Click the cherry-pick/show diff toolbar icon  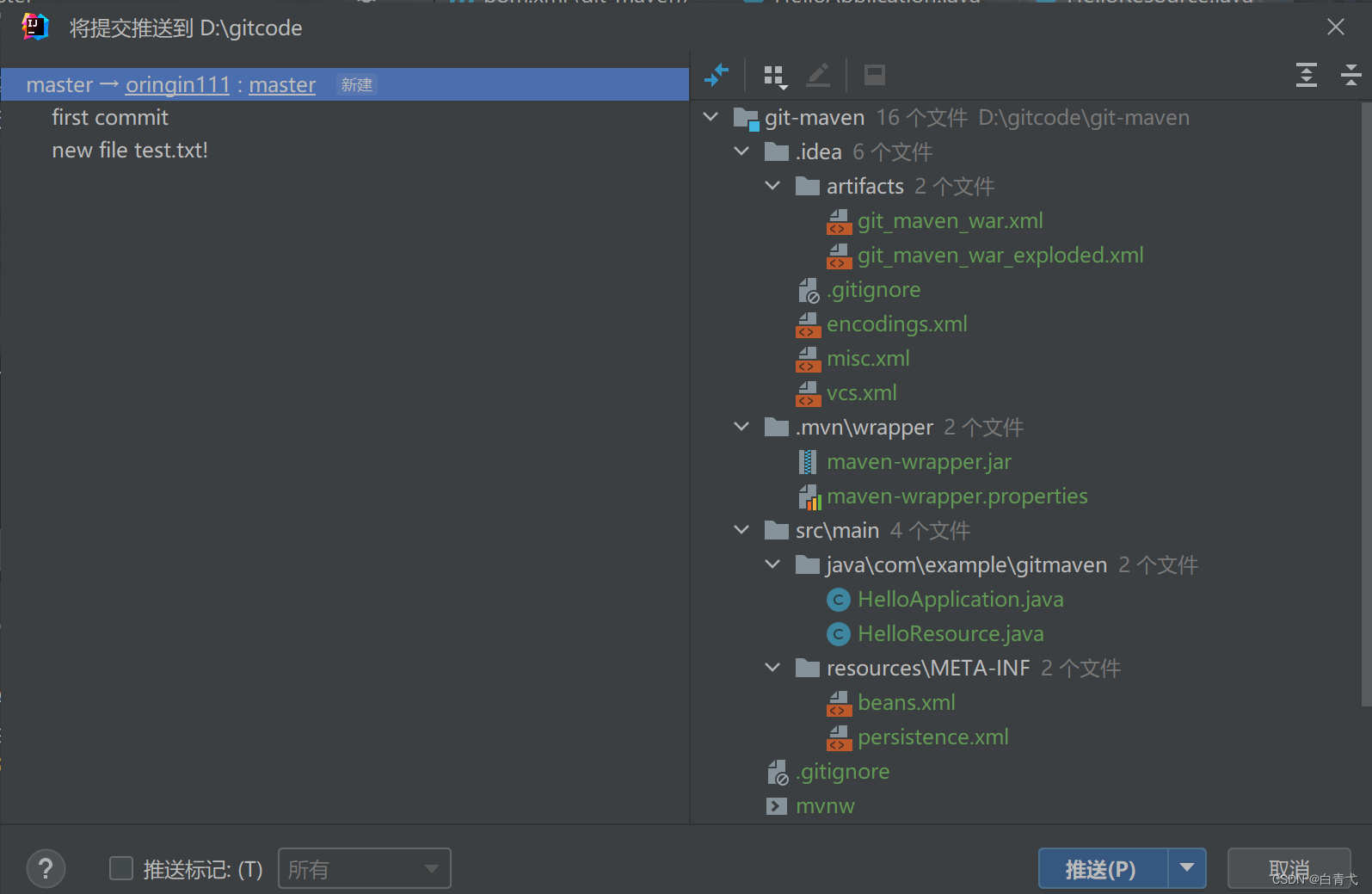pyautogui.click(x=717, y=76)
